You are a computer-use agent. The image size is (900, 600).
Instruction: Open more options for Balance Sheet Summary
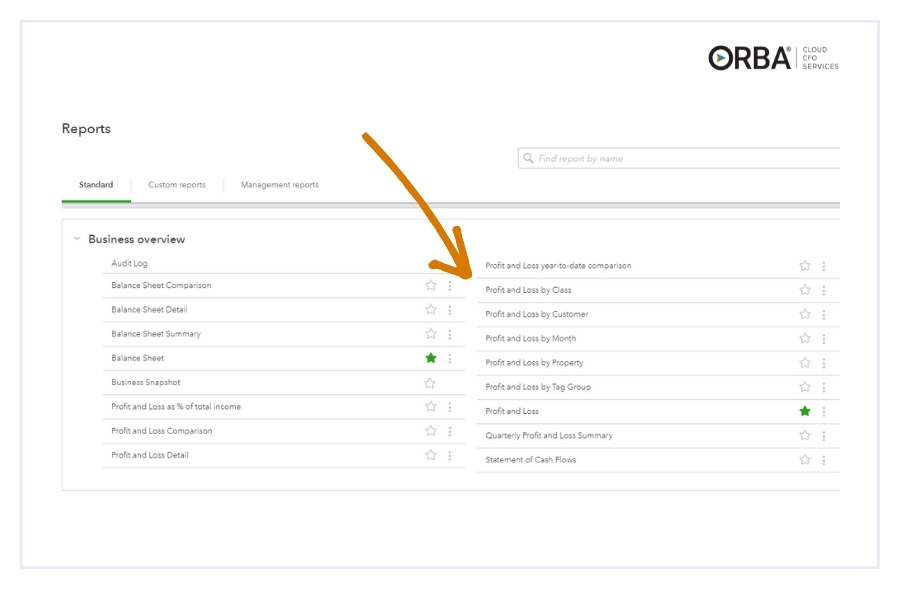point(449,334)
